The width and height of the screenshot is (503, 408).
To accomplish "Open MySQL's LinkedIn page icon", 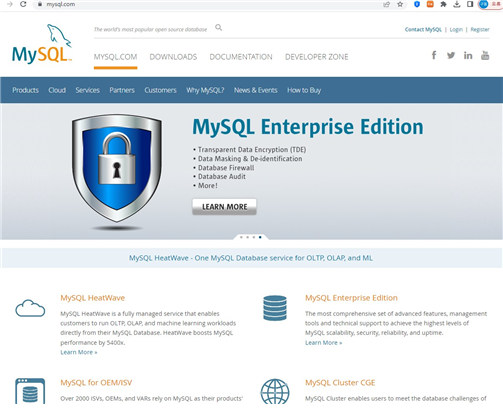I will tap(468, 55).
